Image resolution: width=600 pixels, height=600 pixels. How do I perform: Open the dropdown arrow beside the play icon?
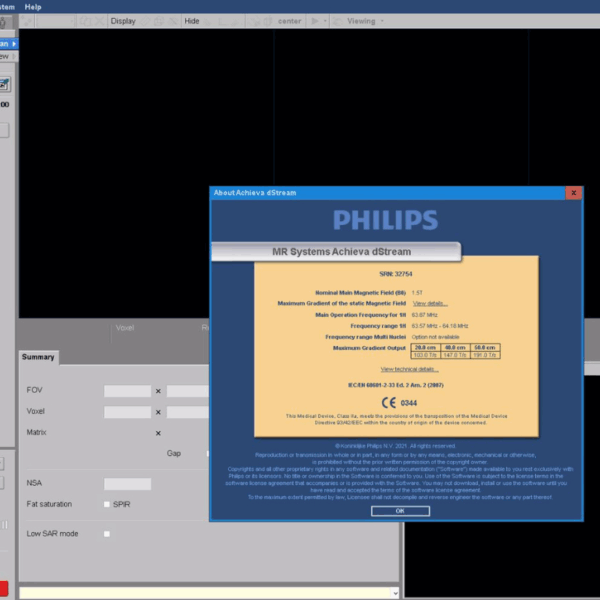325,21
